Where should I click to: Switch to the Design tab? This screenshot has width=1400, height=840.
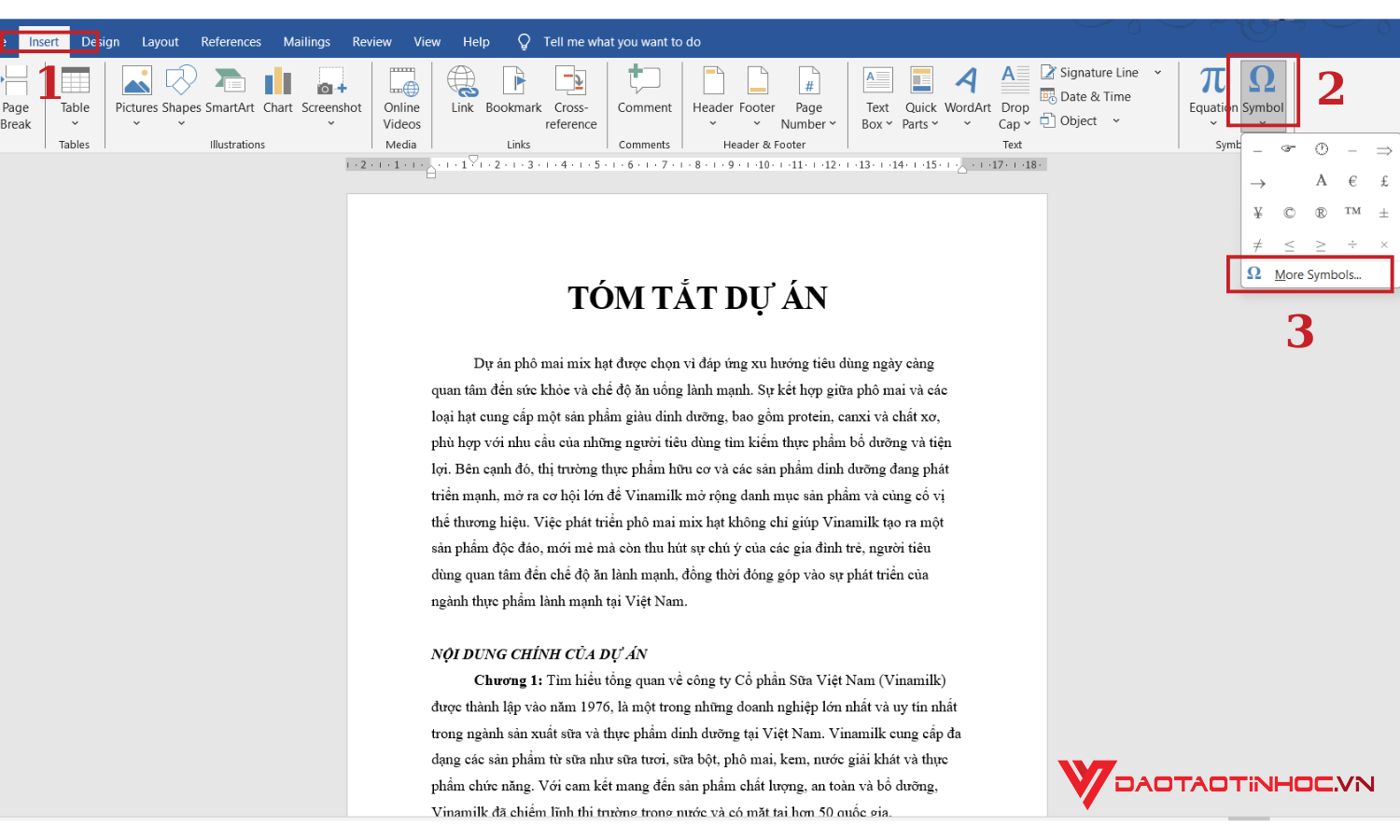[101, 42]
